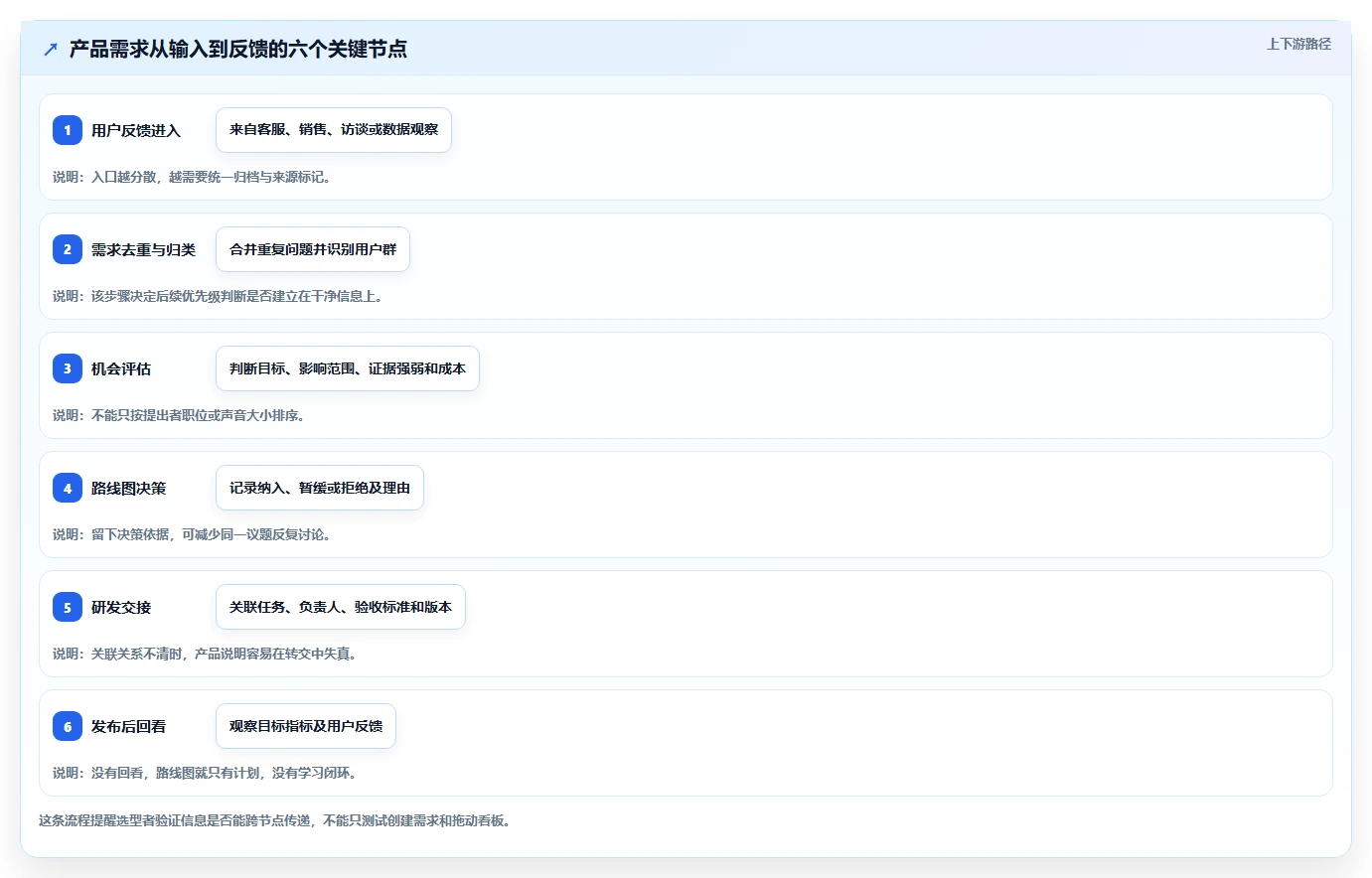Select the step name 需求去重与归类
The image size is (1372, 878).
[x=144, y=249]
